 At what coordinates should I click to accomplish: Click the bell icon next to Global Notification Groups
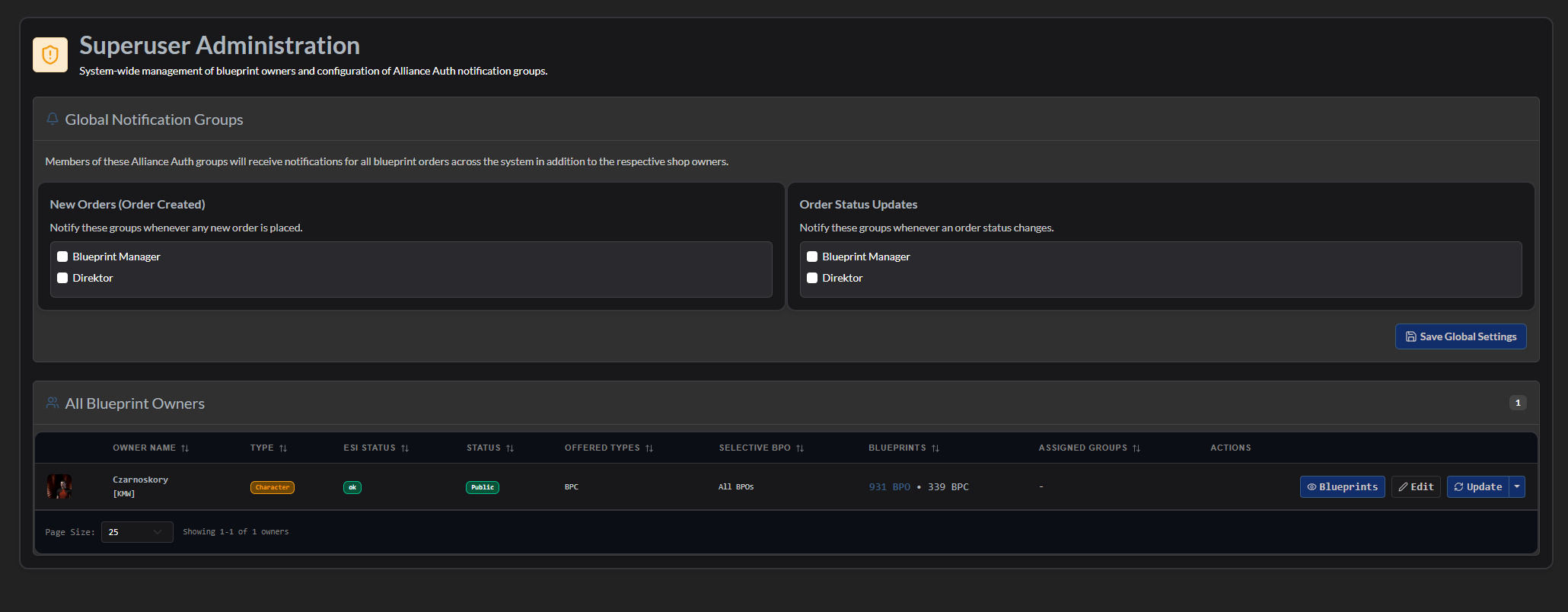click(x=53, y=119)
